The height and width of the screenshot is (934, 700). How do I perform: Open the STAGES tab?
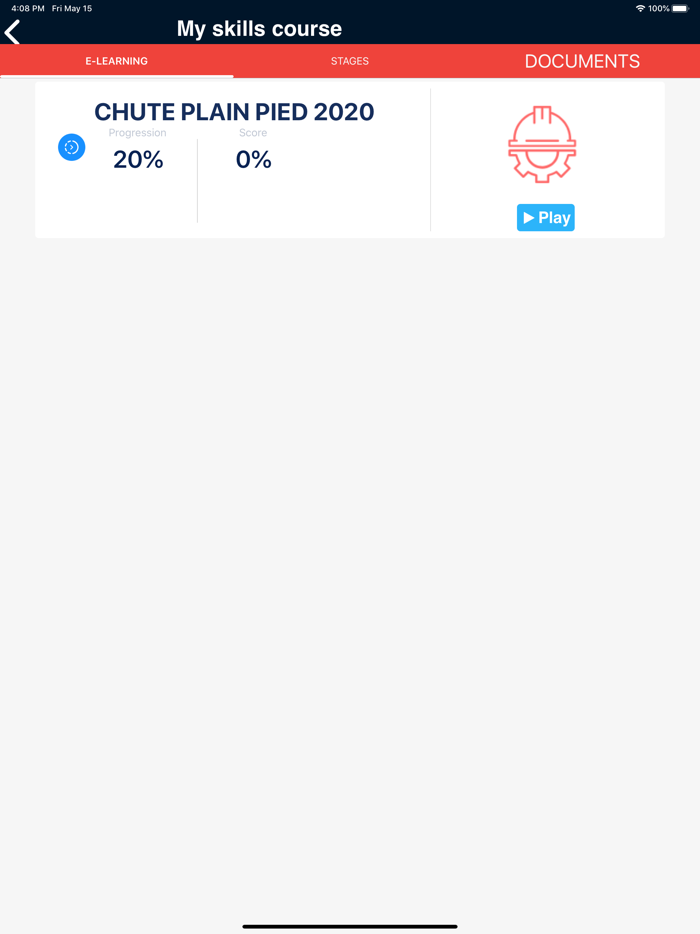coord(350,61)
